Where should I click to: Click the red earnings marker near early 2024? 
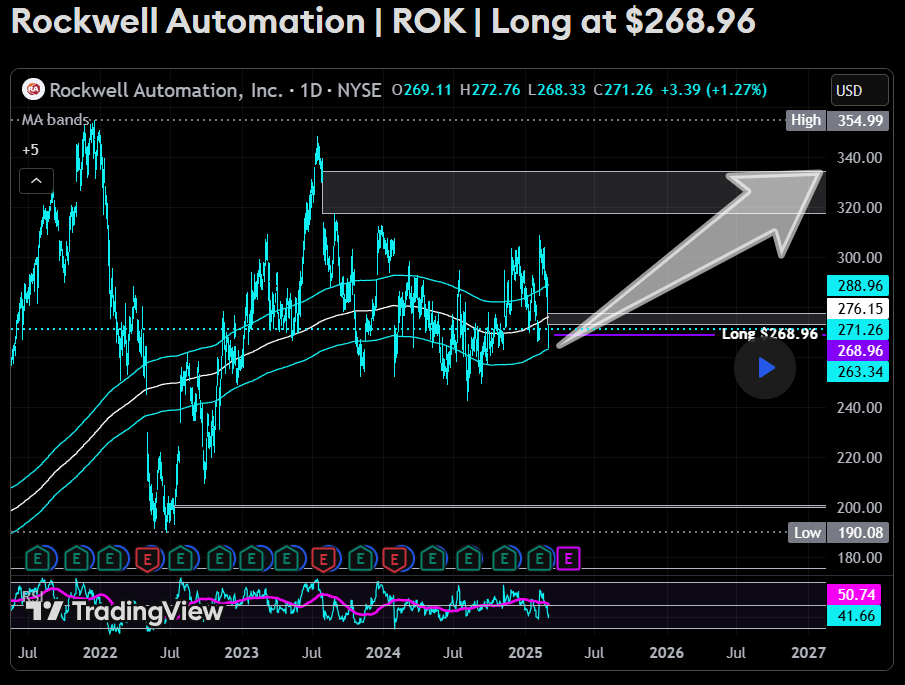click(395, 559)
